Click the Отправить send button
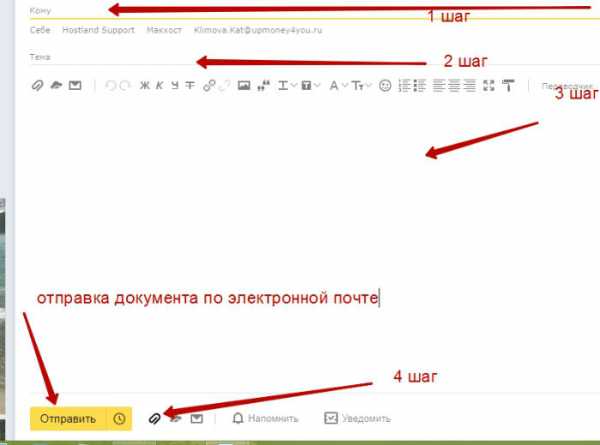The height and width of the screenshot is (445, 600). pos(68,419)
